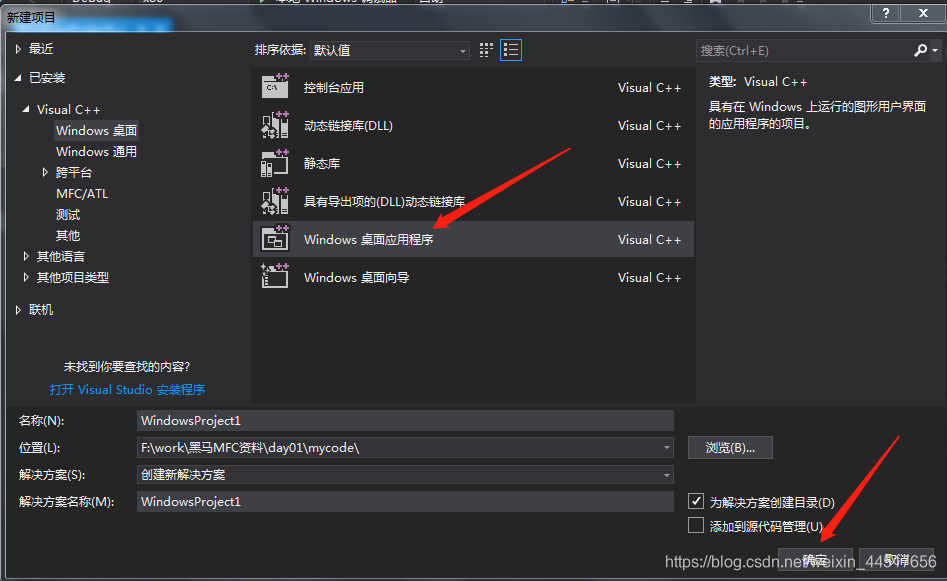Click 已安装 tree label
This screenshot has width=947, height=581.
(47, 78)
